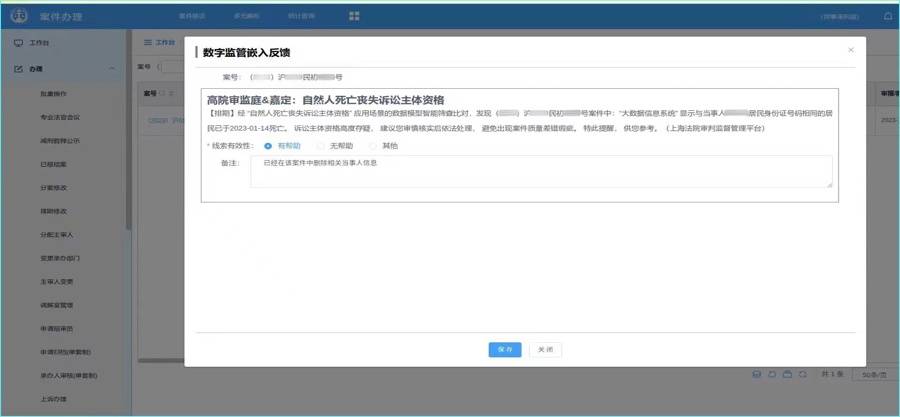Click the 办理 edit icon in sidebar

click(18, 69)
